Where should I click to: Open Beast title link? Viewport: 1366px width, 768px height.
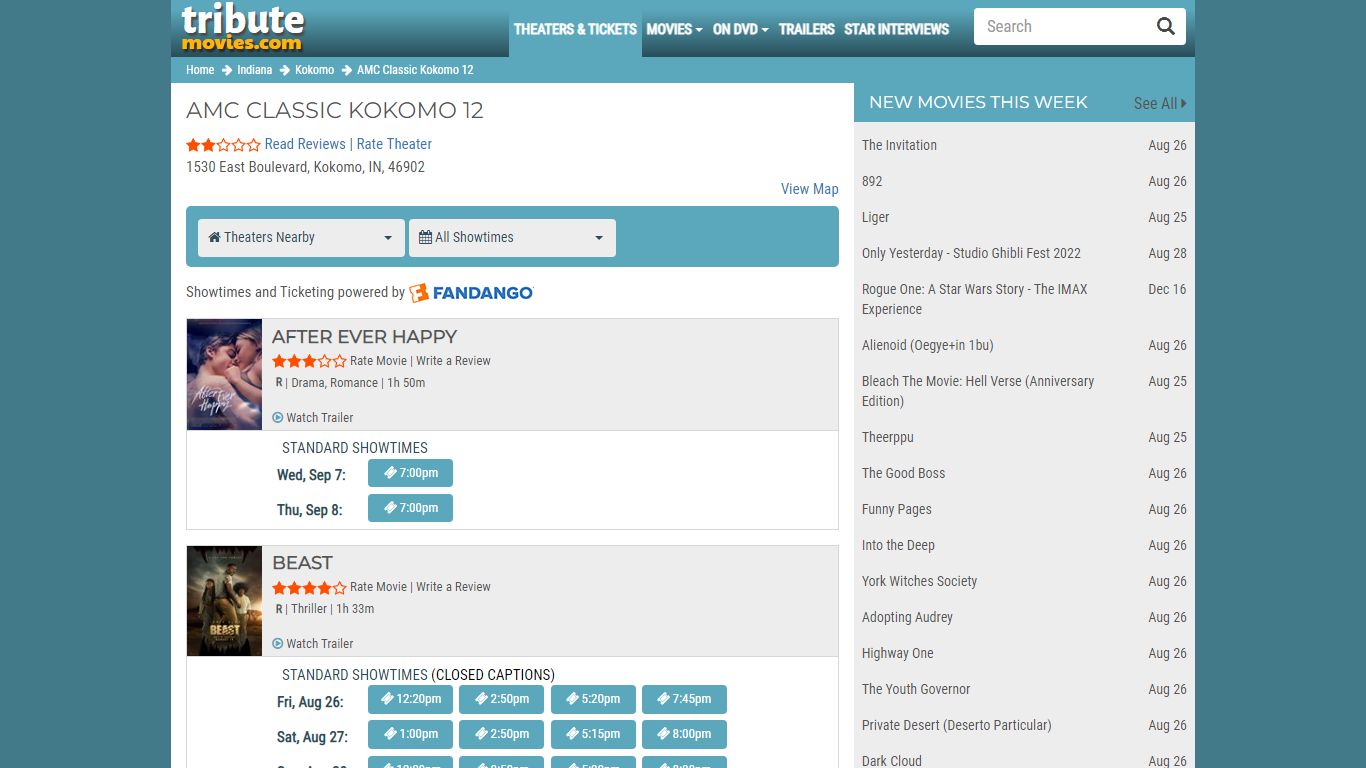point(302,563)
